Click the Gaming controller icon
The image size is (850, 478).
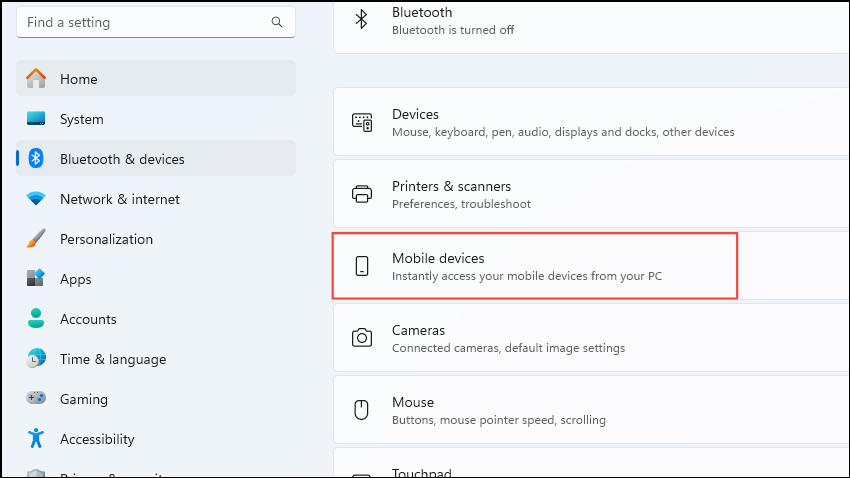[36, 399]
